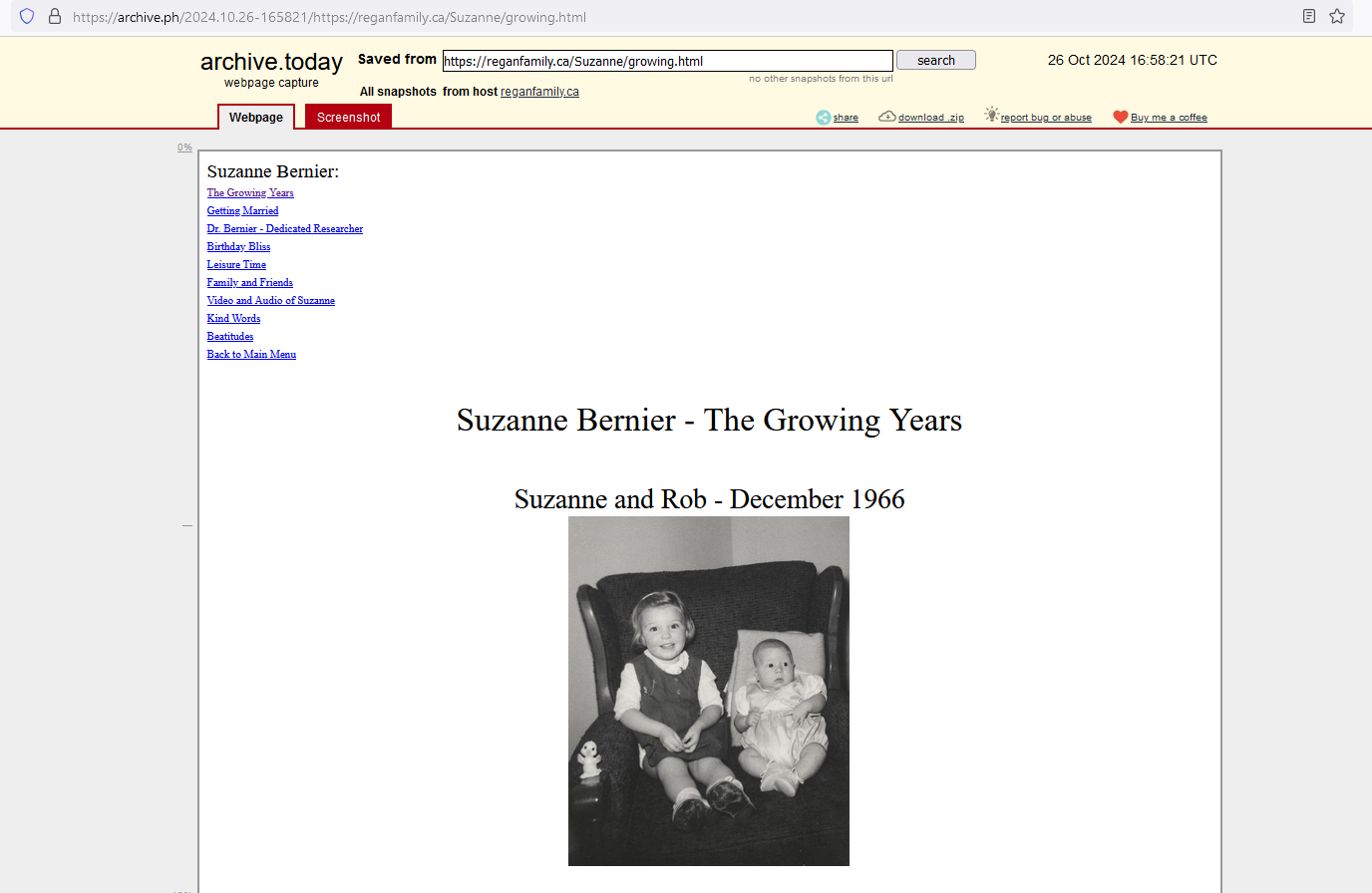1372x893 pixels.
Task: Click the 0% scroll position marker
Action: click(x=184, y=148)
